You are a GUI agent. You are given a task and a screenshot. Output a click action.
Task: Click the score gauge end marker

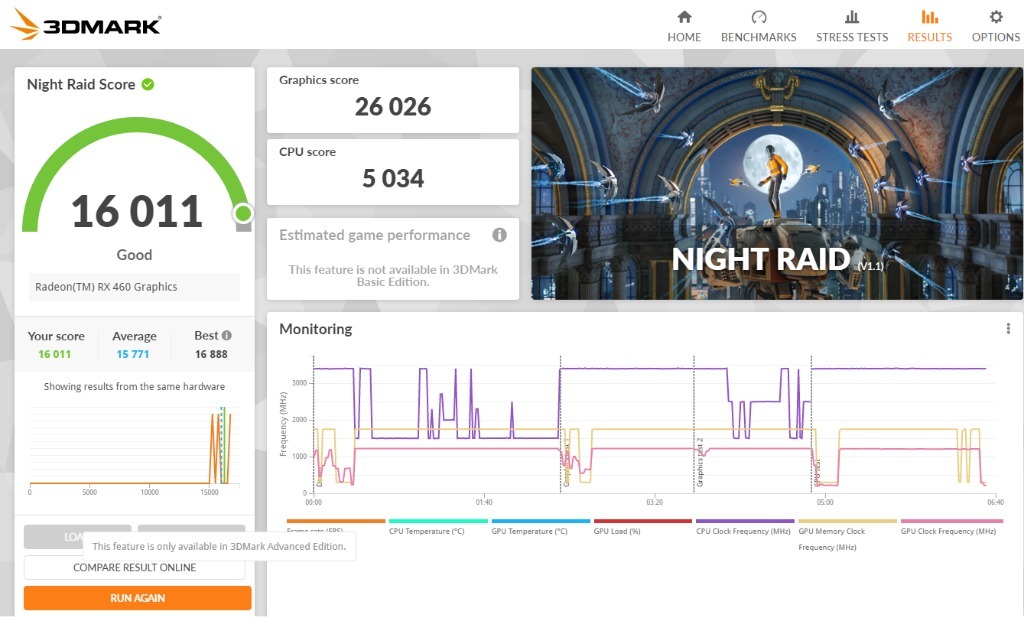[x=242, y=213]
